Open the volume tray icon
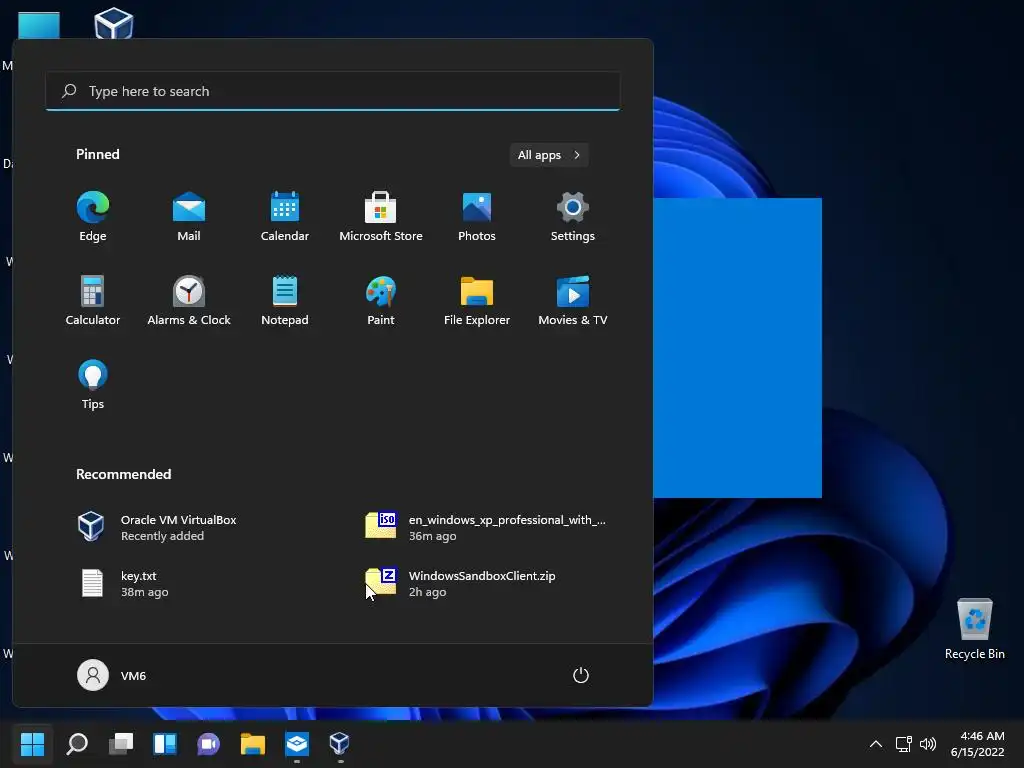This screenshot has height=768, width=1024. 927,744
